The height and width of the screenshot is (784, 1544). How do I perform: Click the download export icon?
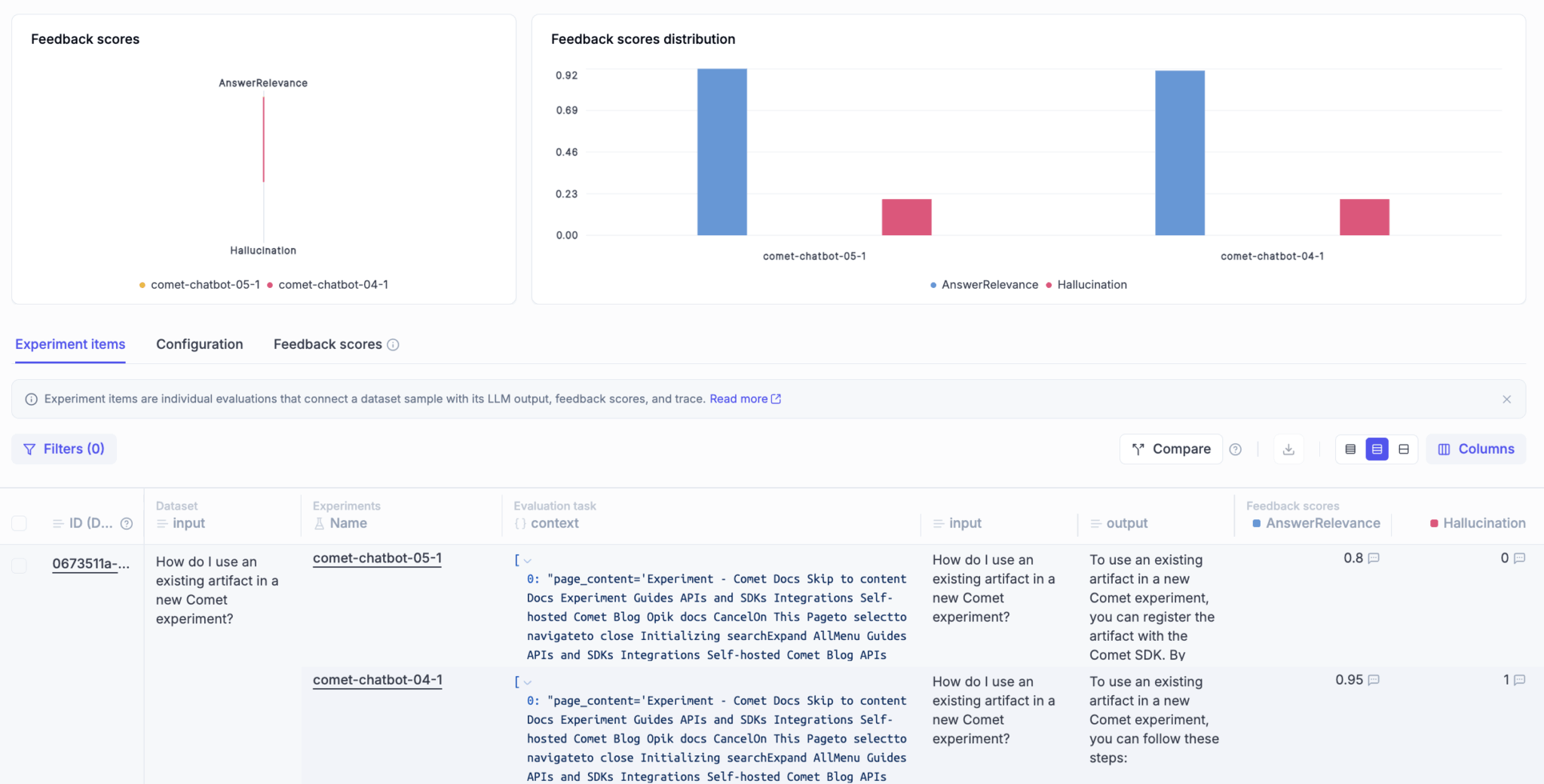point(1288,449)
